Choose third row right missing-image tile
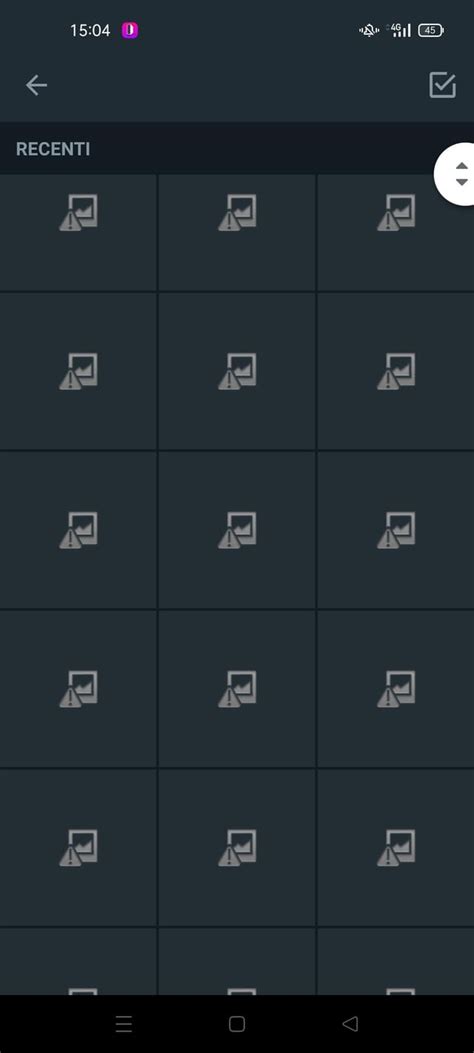The image size is (474, 1053). pos(395,530)
